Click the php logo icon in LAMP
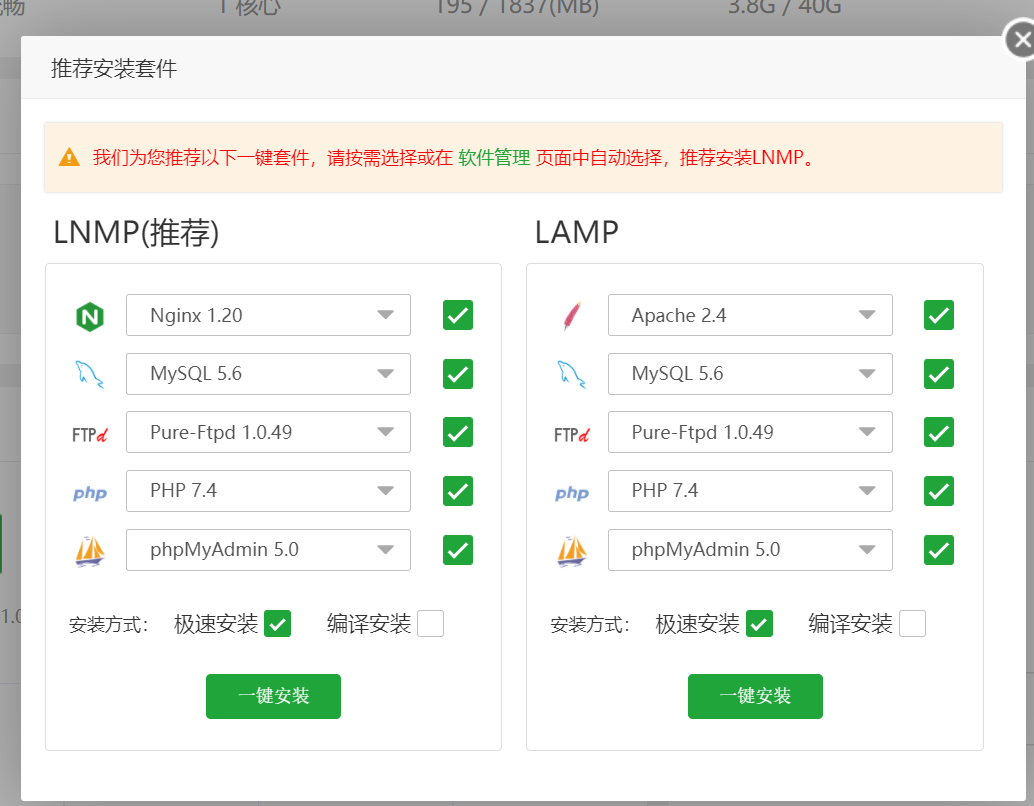This screenshot has width=1034, height=806. pos(572,493)
